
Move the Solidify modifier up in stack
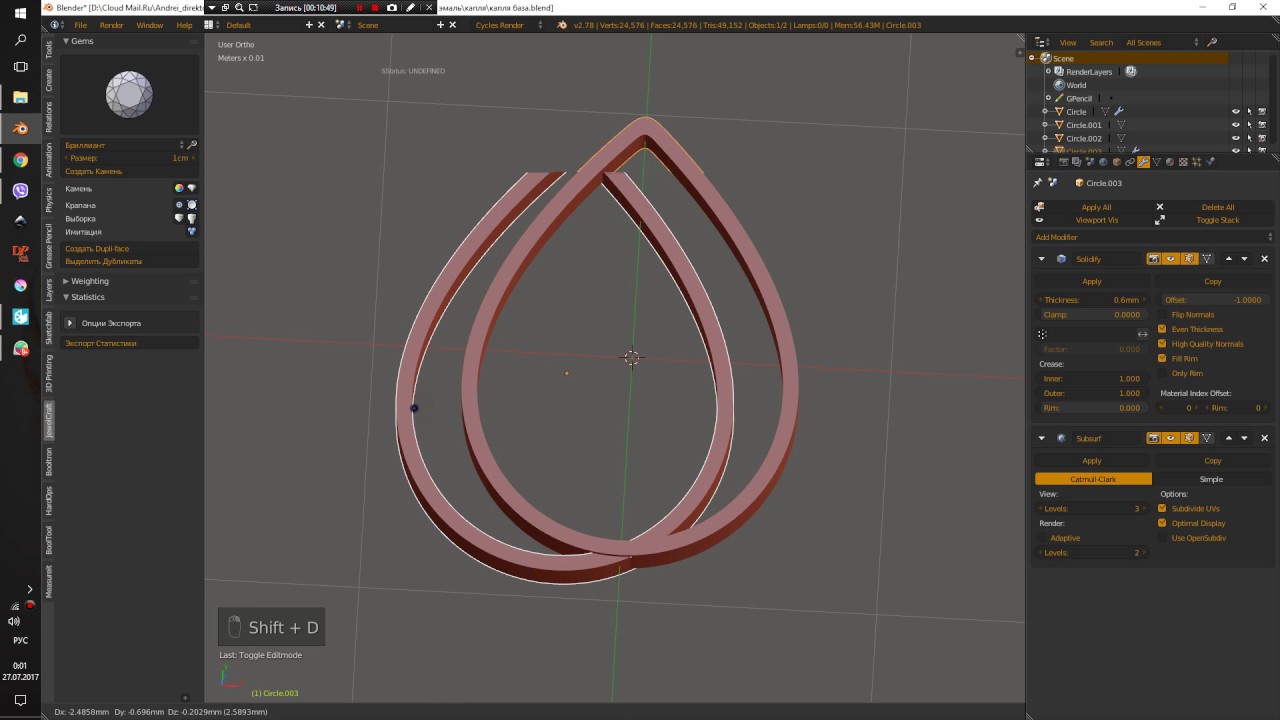(1229, 259)
